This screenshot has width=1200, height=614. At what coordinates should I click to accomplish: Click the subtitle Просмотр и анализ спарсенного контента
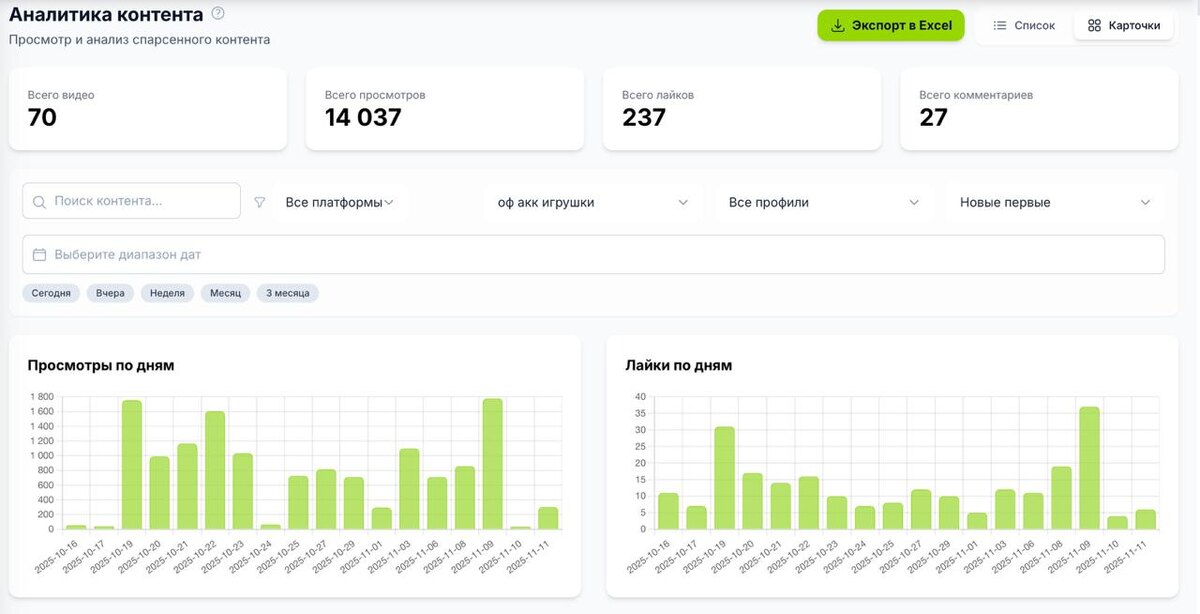pyautogui.click(x=139, y=40)
